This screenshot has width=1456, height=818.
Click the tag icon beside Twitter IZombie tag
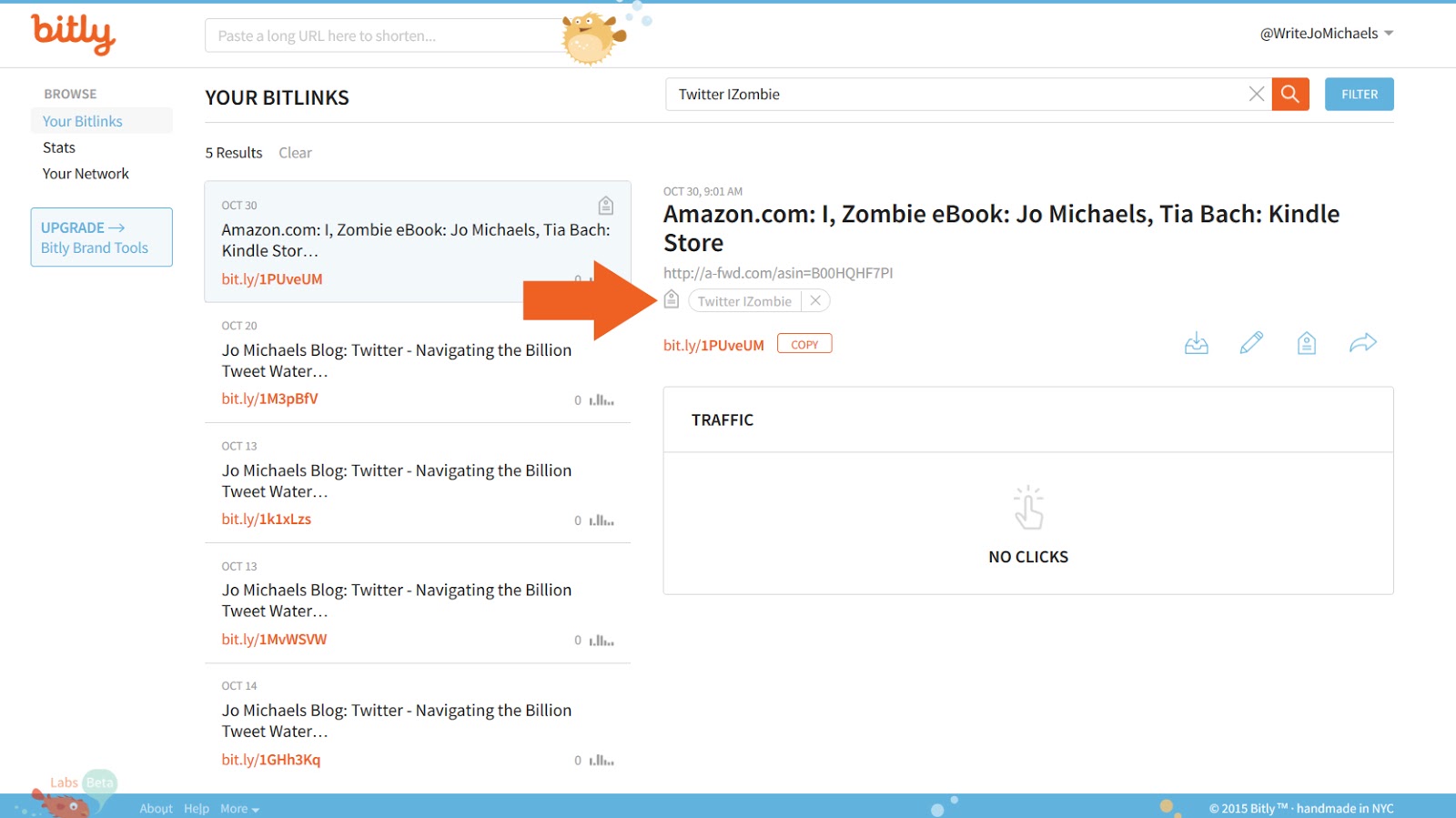(672, 299)
